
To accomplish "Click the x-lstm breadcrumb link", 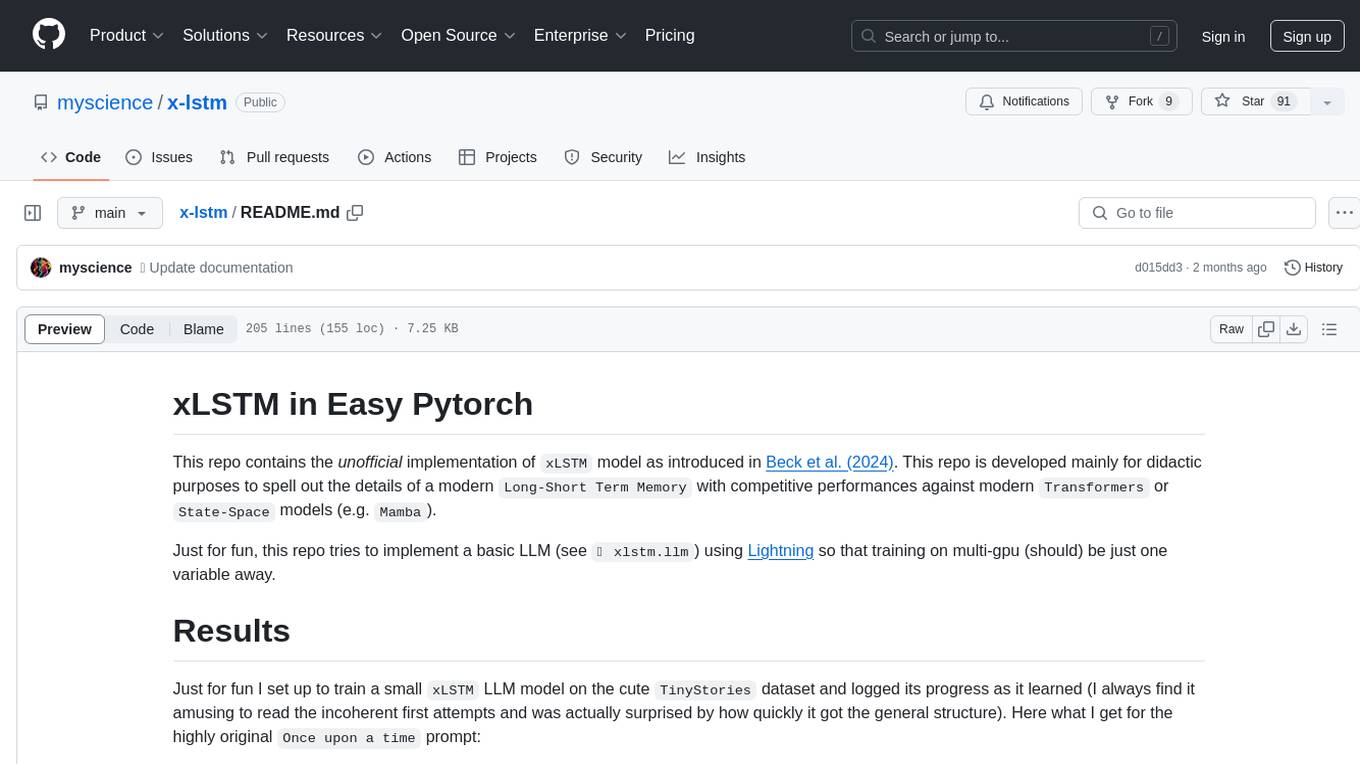I will click(203, 212).
